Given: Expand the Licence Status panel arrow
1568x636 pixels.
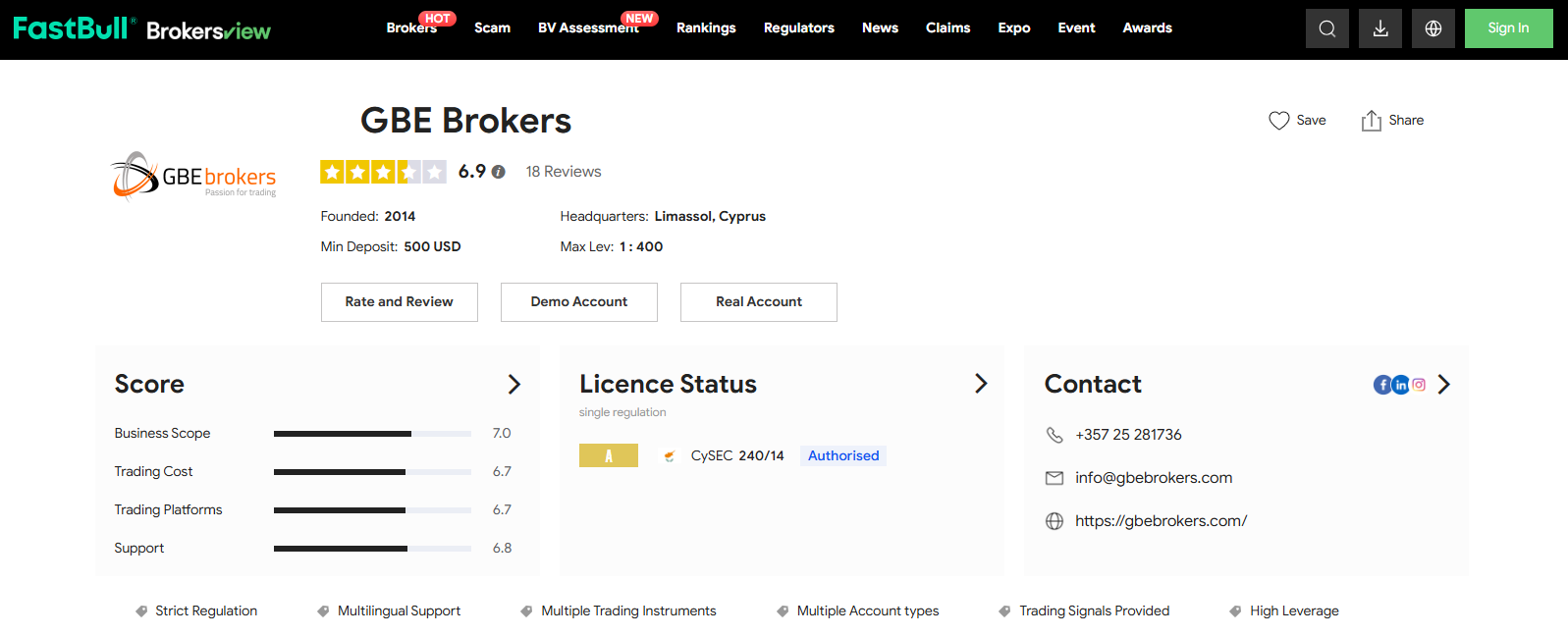Looking at the screenshot, I should 980,384.
